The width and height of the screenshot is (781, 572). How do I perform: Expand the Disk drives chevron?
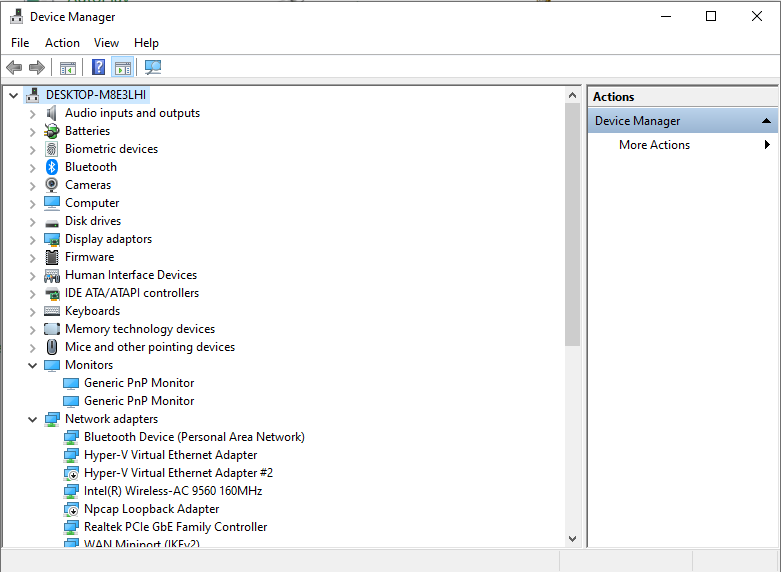[x=32, y=222]
